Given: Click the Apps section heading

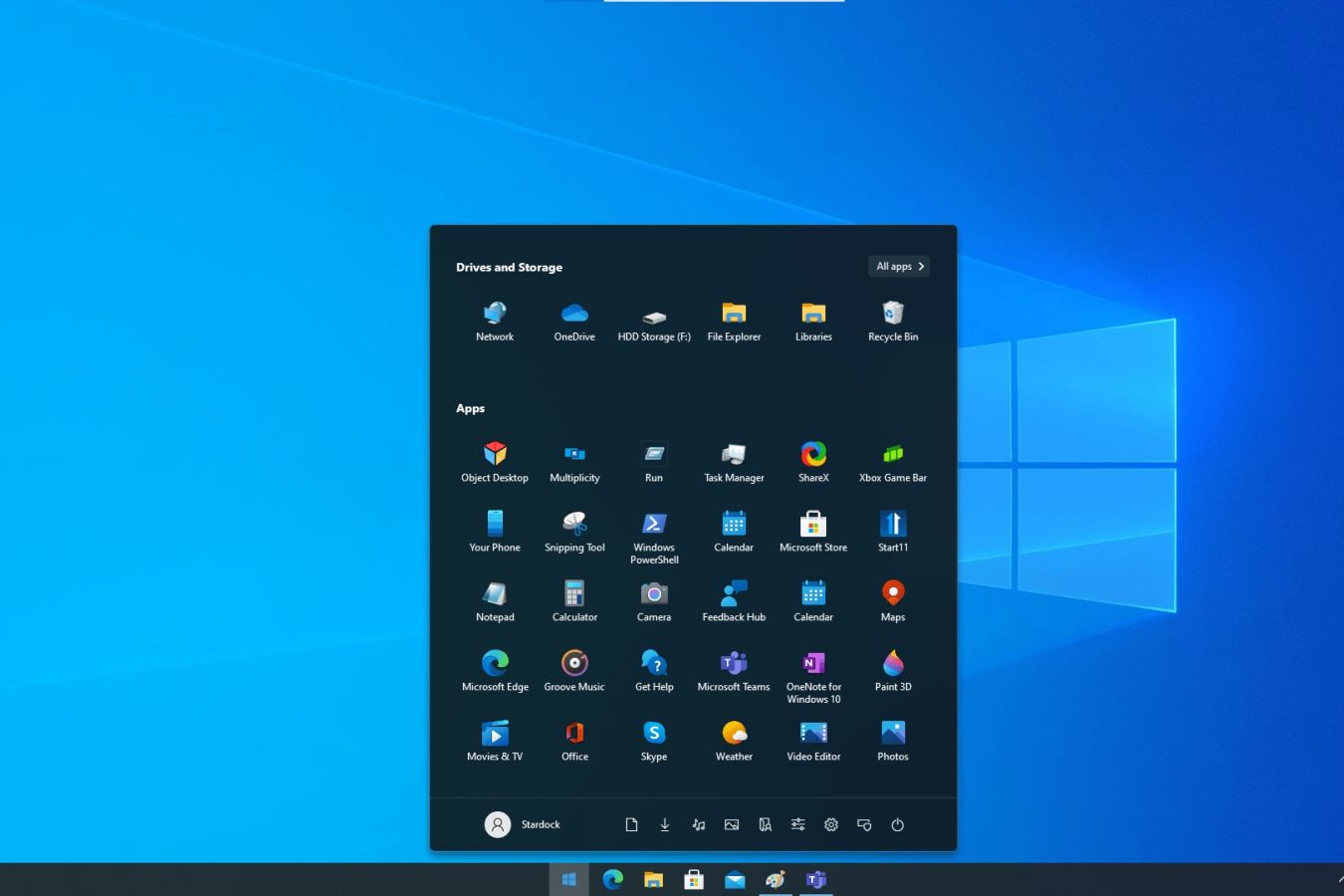Looking at the screenshot, I should (470, 408).
